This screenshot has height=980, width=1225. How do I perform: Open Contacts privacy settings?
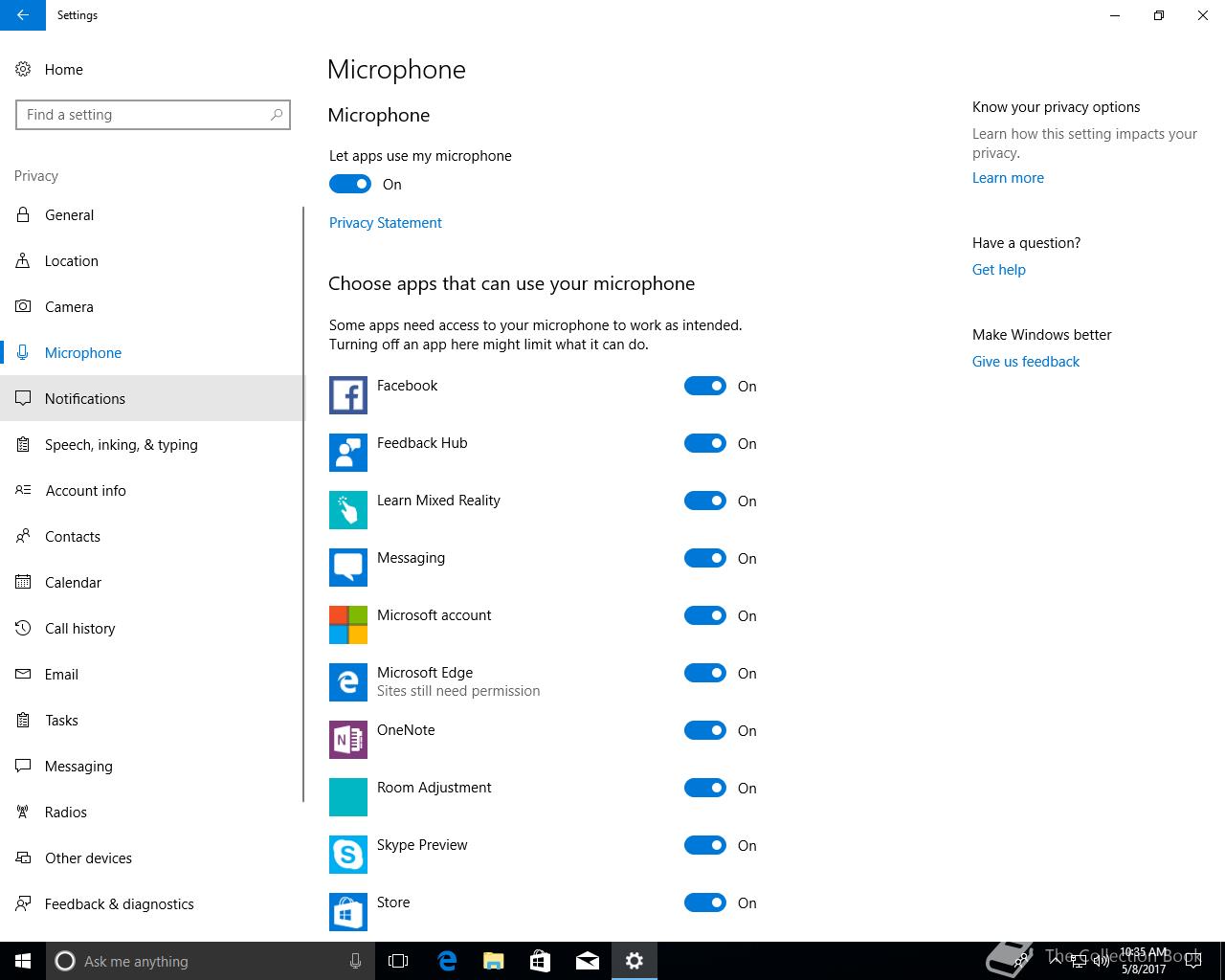tap(151, 536)
